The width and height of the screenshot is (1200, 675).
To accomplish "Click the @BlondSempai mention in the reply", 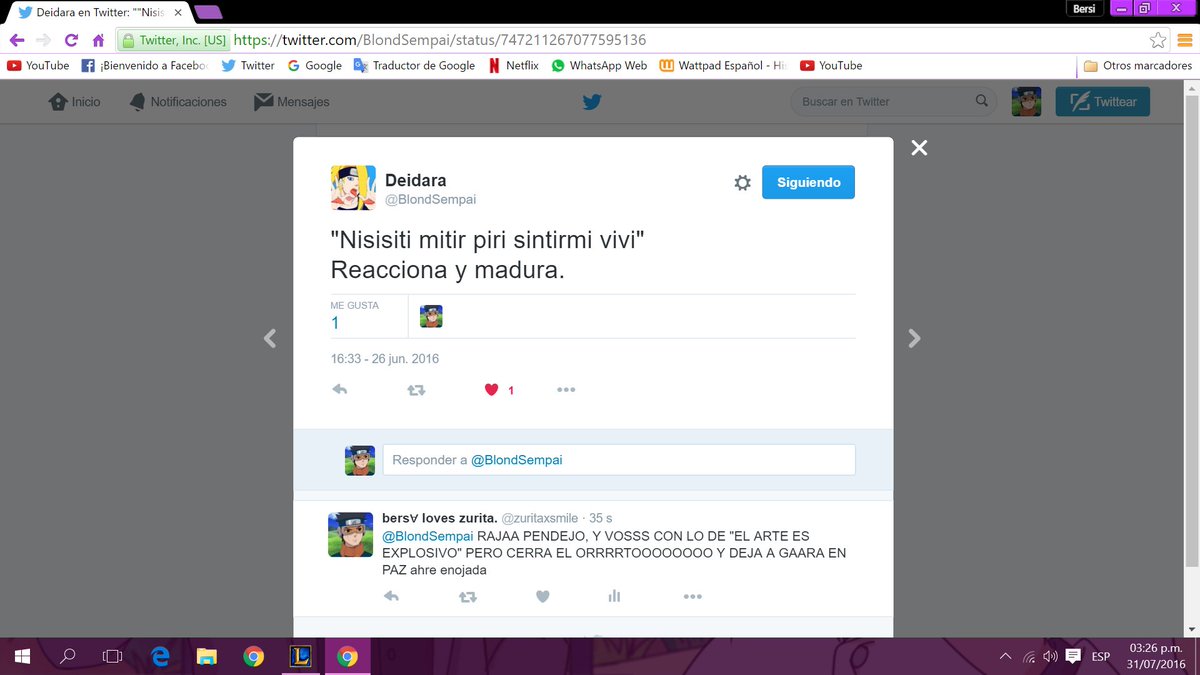I will pyautogui.click(x=428, y=535).
